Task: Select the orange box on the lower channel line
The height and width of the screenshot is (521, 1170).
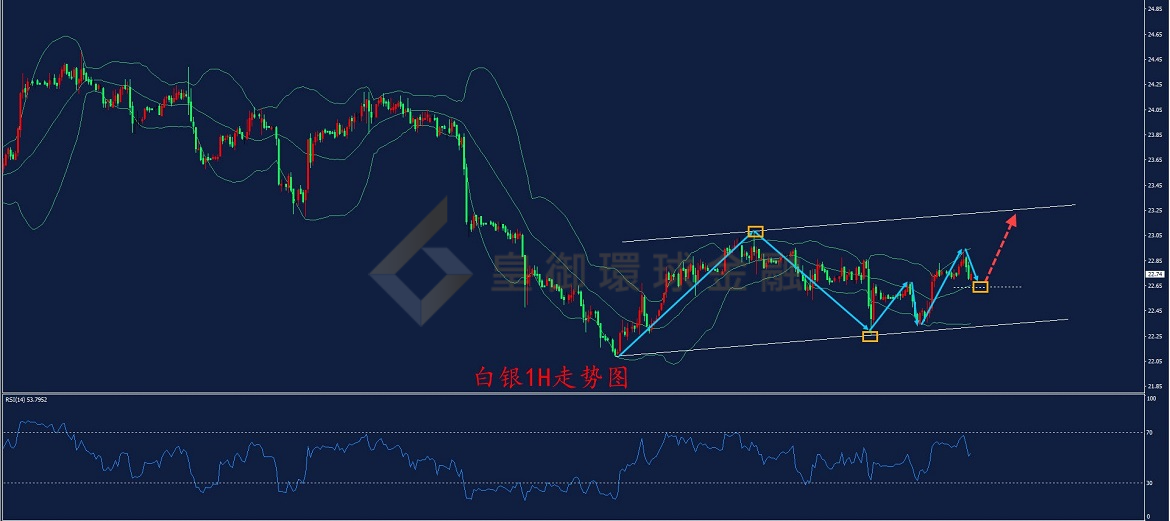Action: (870, 336)
